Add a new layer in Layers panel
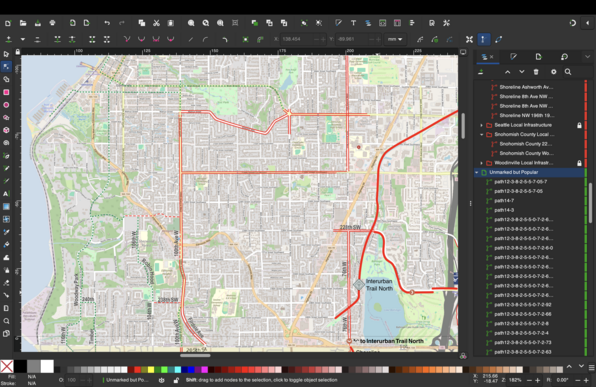Screen dimensions: 596x387 481,72
